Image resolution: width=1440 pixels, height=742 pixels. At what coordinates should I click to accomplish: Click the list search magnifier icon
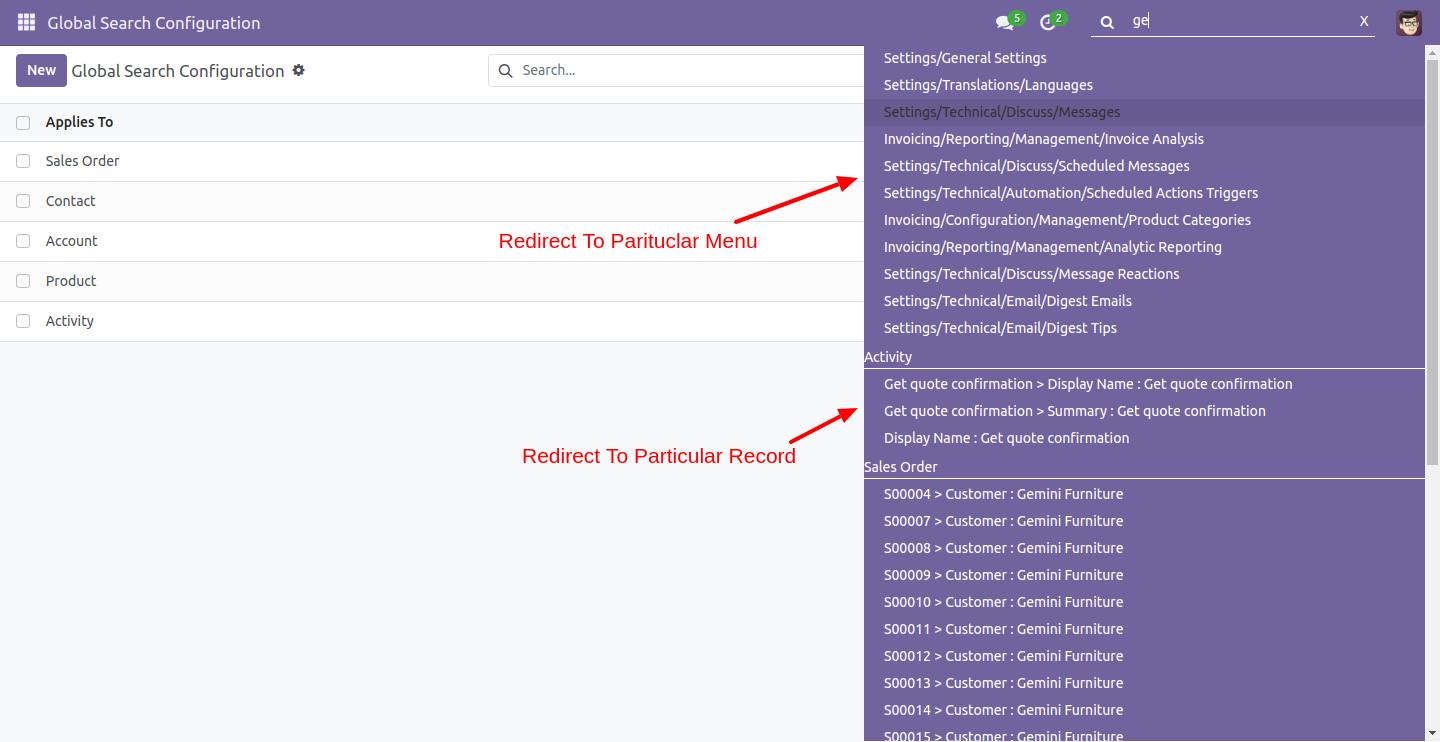[x=505, y=70]
